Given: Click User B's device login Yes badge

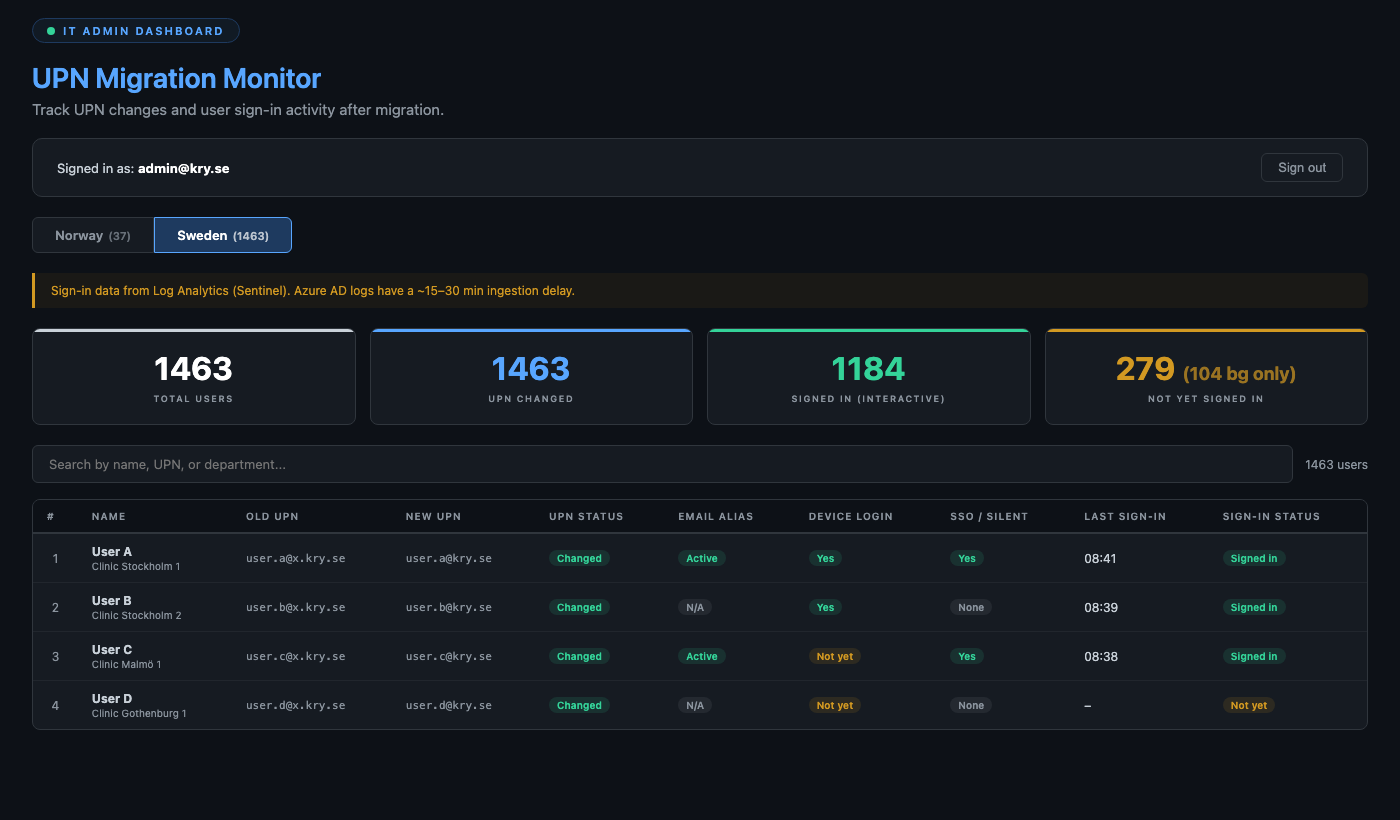Looking at the screenshot, I should [x=825, y=607].
